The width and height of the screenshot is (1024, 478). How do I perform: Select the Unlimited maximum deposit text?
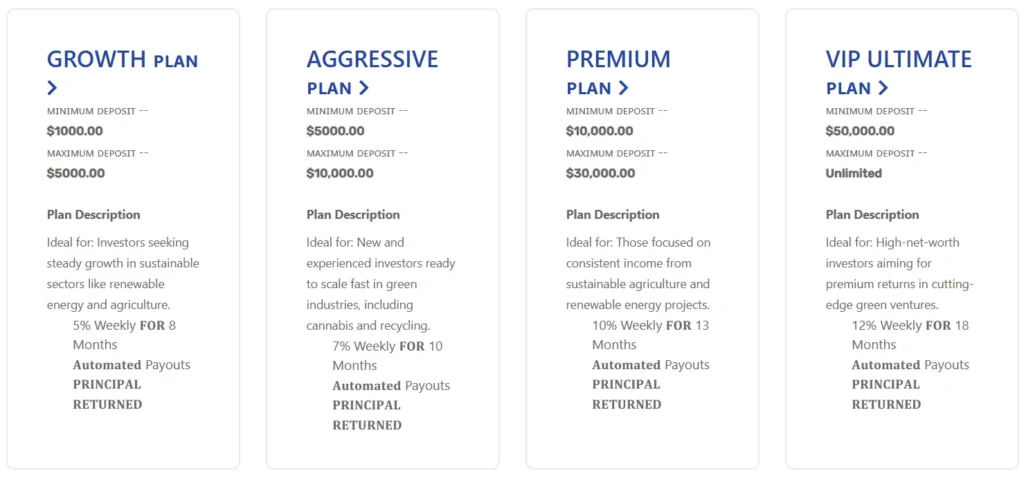(854, 173)
